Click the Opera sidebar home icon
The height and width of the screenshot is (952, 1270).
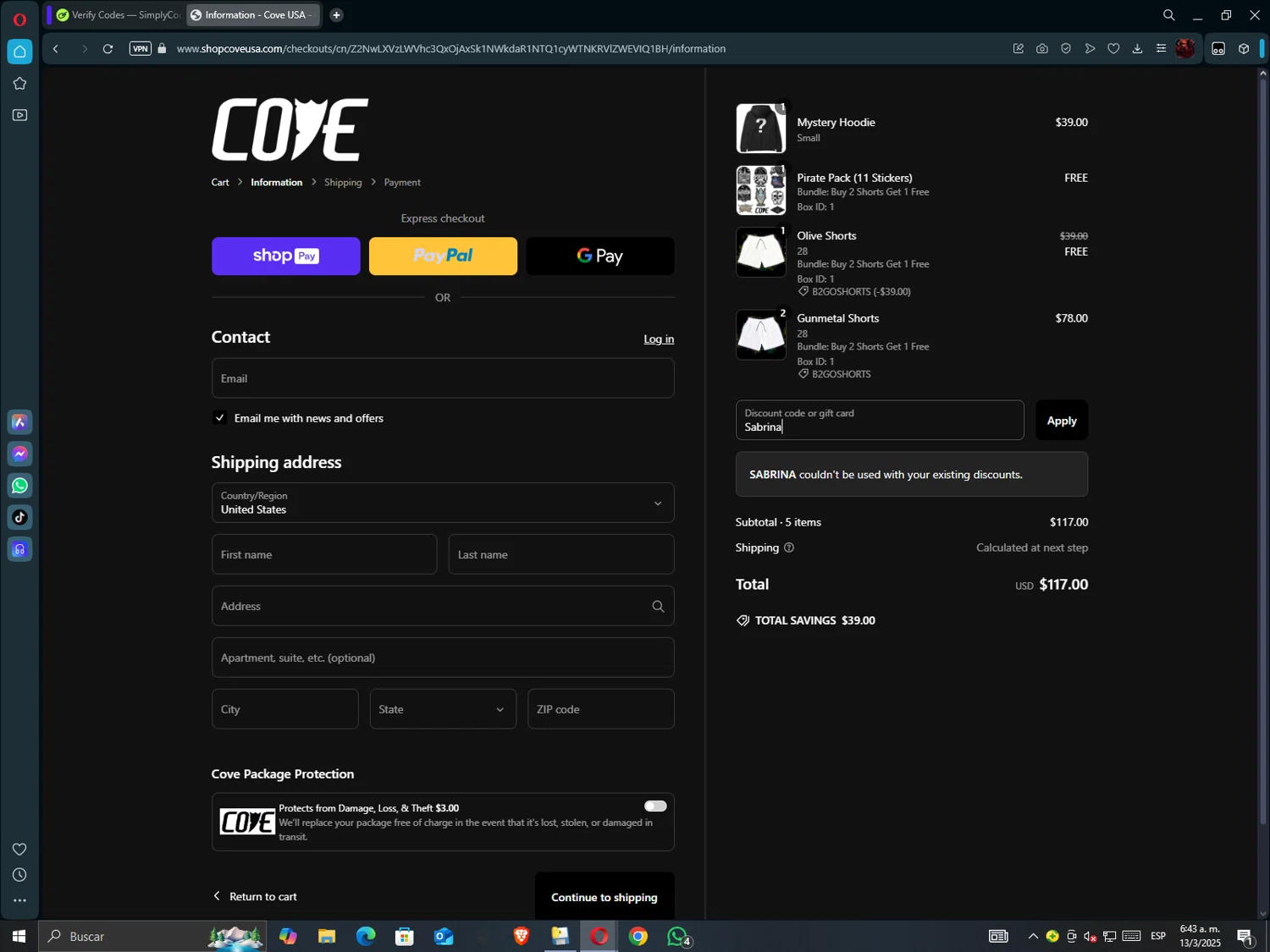(x=19, y=52)
